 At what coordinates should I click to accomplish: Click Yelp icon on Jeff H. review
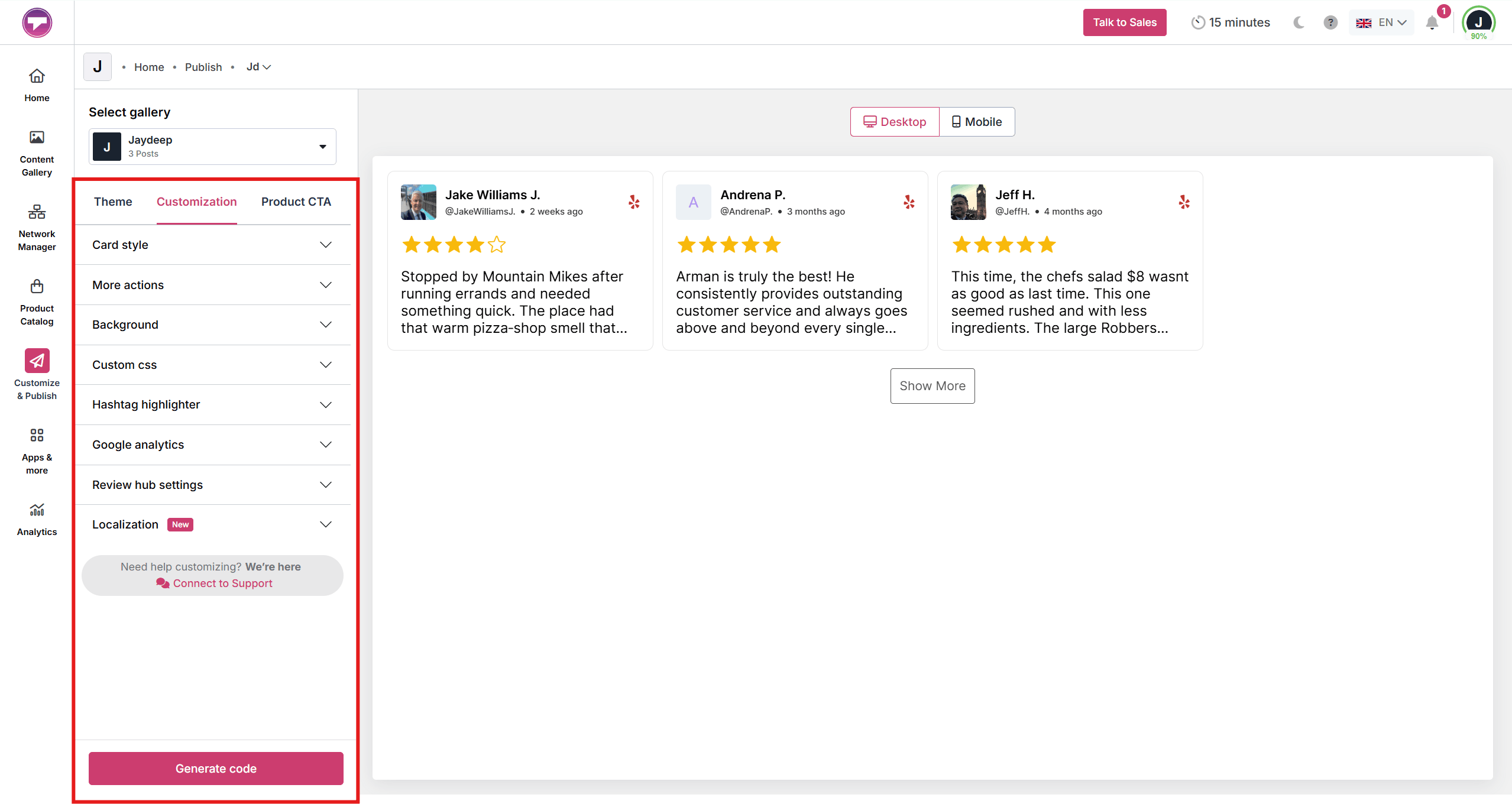pyautogui.click(x=1184, y=202)
